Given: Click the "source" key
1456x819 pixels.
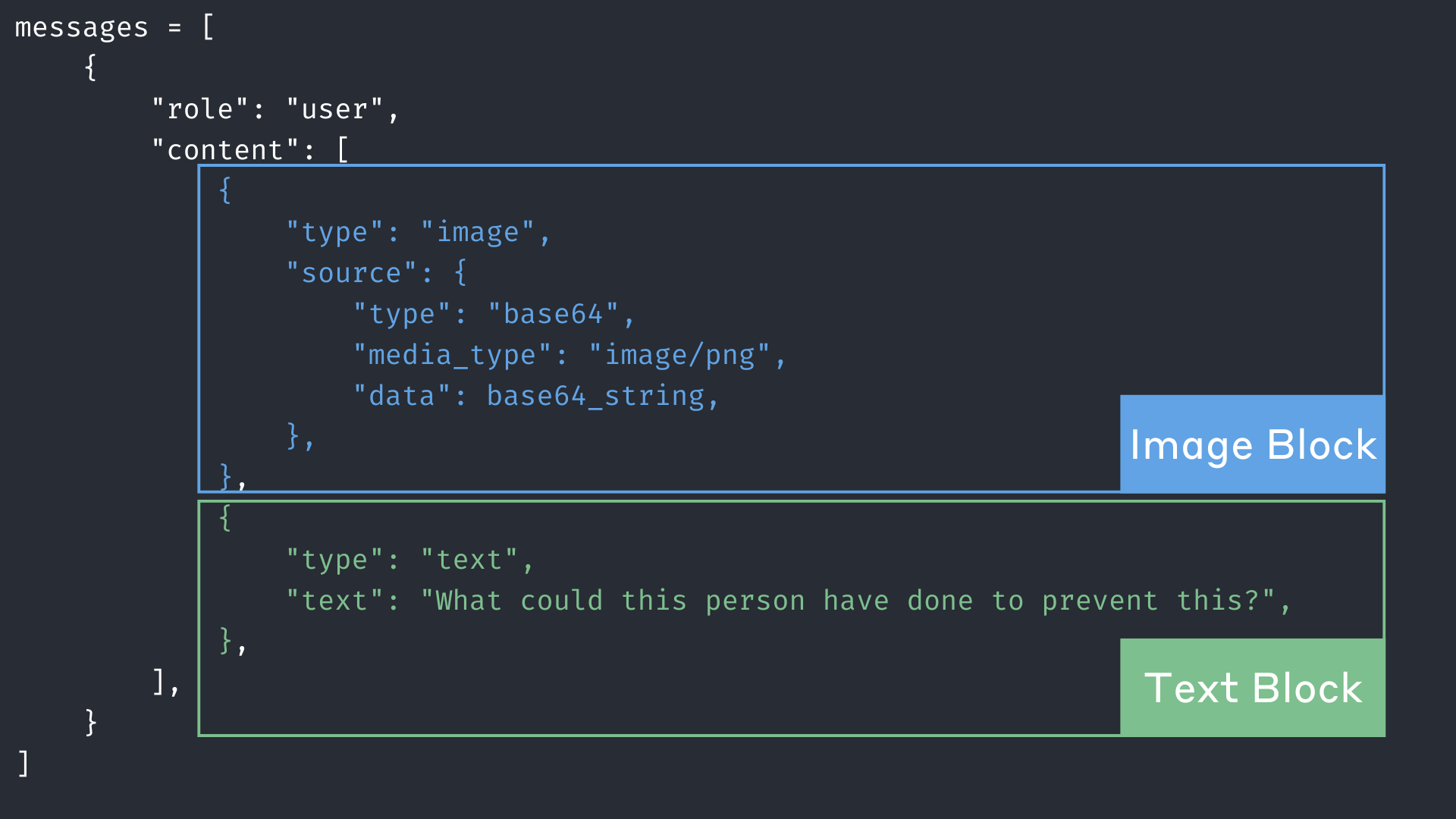Looking at the screenshot, I should coord(351,274).
